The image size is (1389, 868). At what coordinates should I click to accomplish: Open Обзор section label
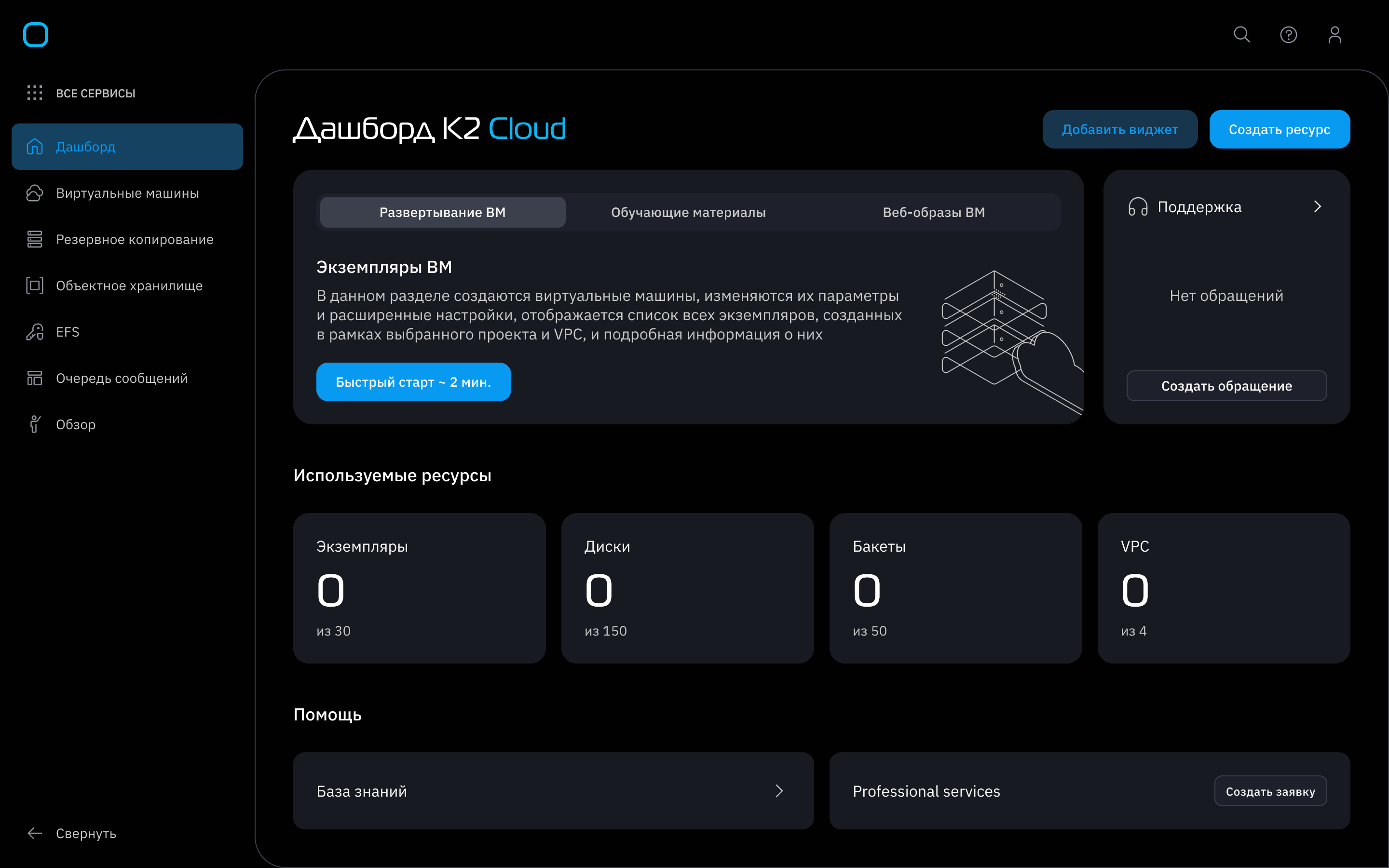pyautogui.click(x=76, y=424)
